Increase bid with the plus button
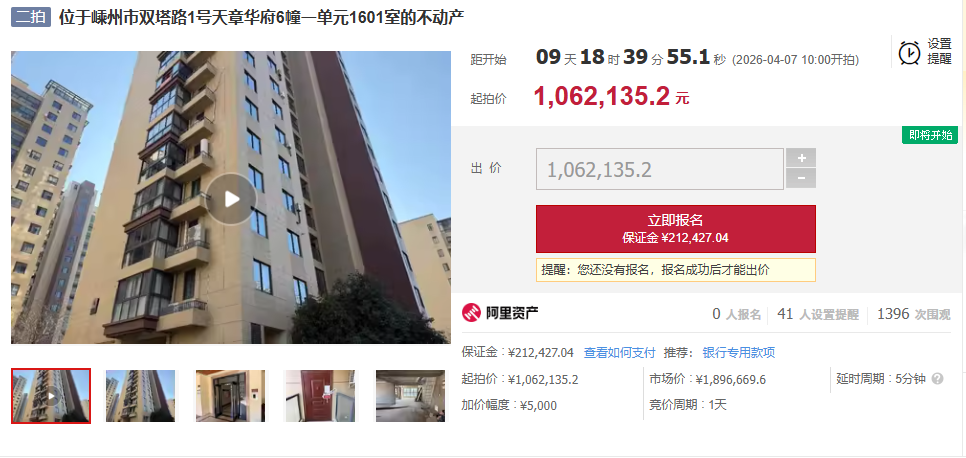Viewport: 966px width, 458px height. click(801, 158)
